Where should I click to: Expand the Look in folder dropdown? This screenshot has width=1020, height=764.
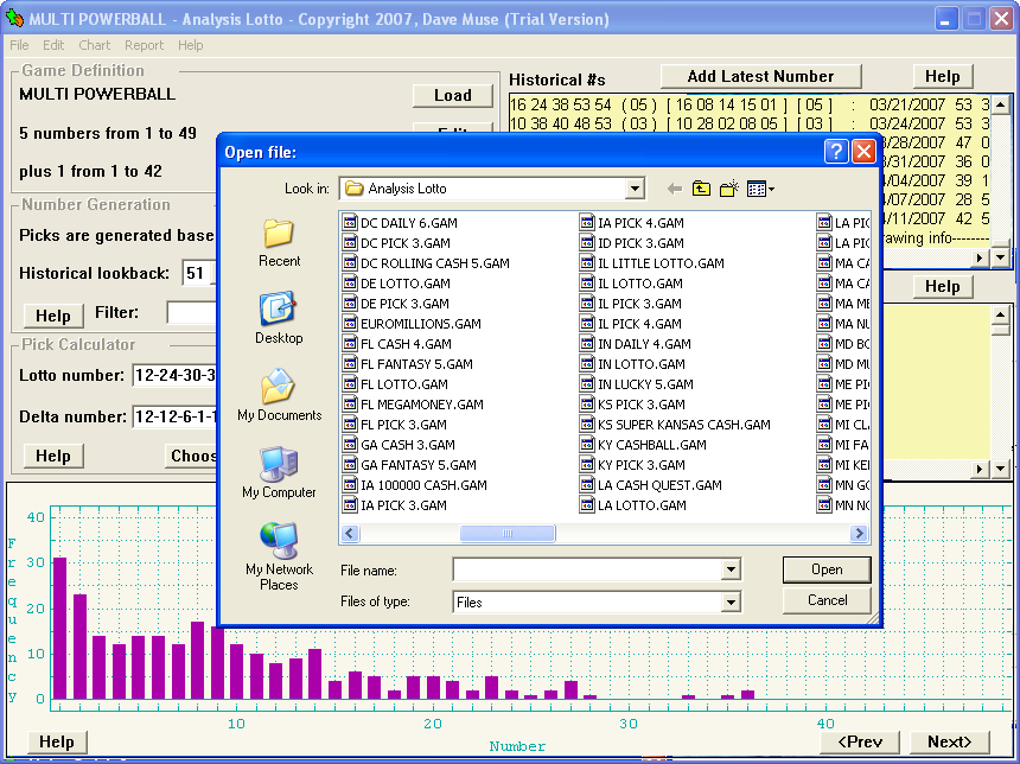click(634, 189)
